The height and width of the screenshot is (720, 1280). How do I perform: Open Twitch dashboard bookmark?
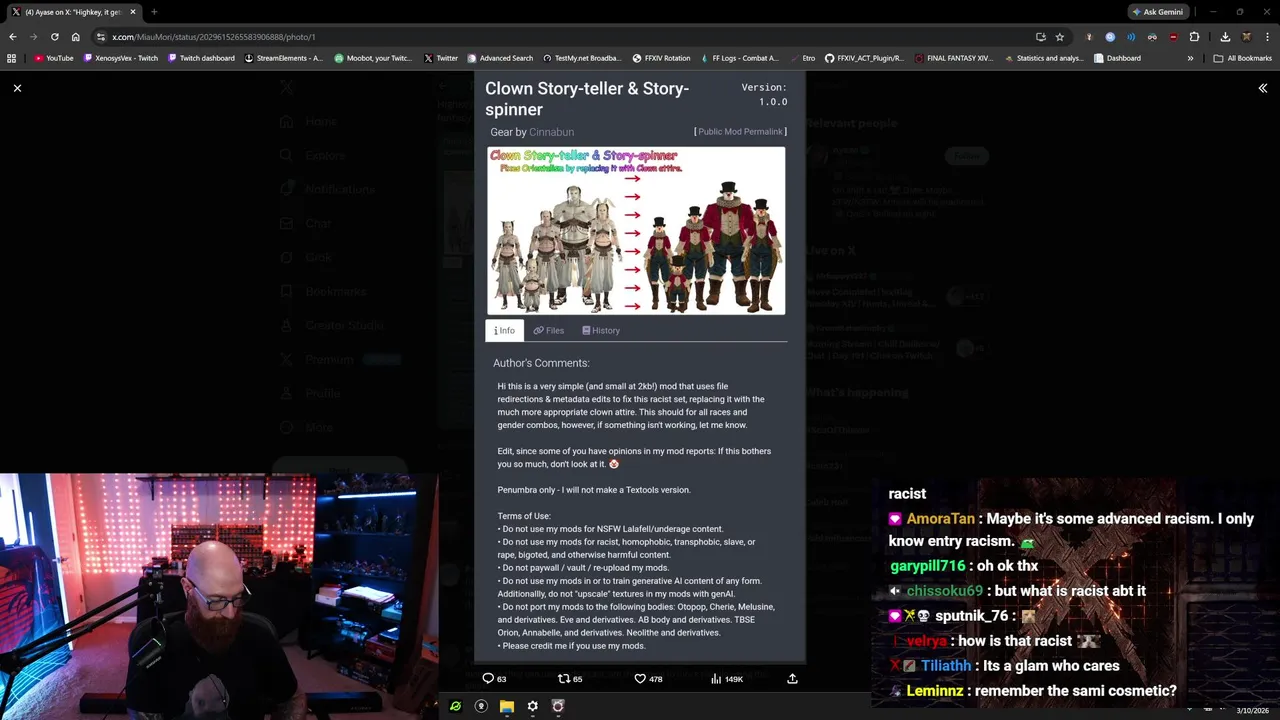pyautogui.click(x=201, y=58)
